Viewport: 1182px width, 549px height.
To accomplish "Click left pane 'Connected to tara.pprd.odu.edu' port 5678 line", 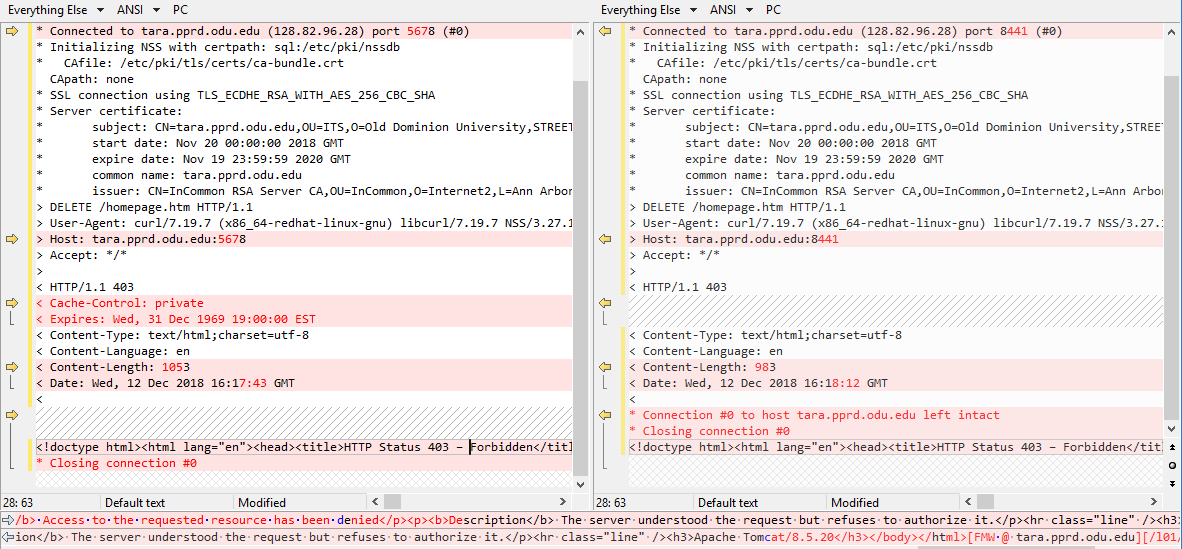I will [303, 31].
